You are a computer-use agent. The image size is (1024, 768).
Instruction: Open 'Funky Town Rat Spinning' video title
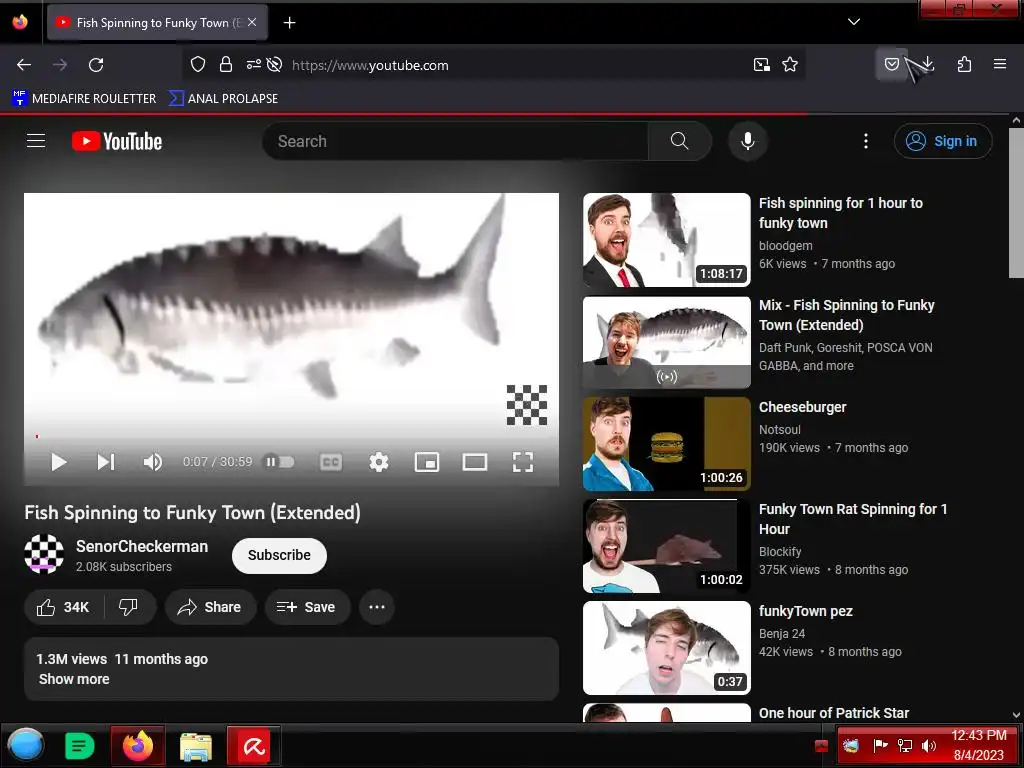pos(853,519)
